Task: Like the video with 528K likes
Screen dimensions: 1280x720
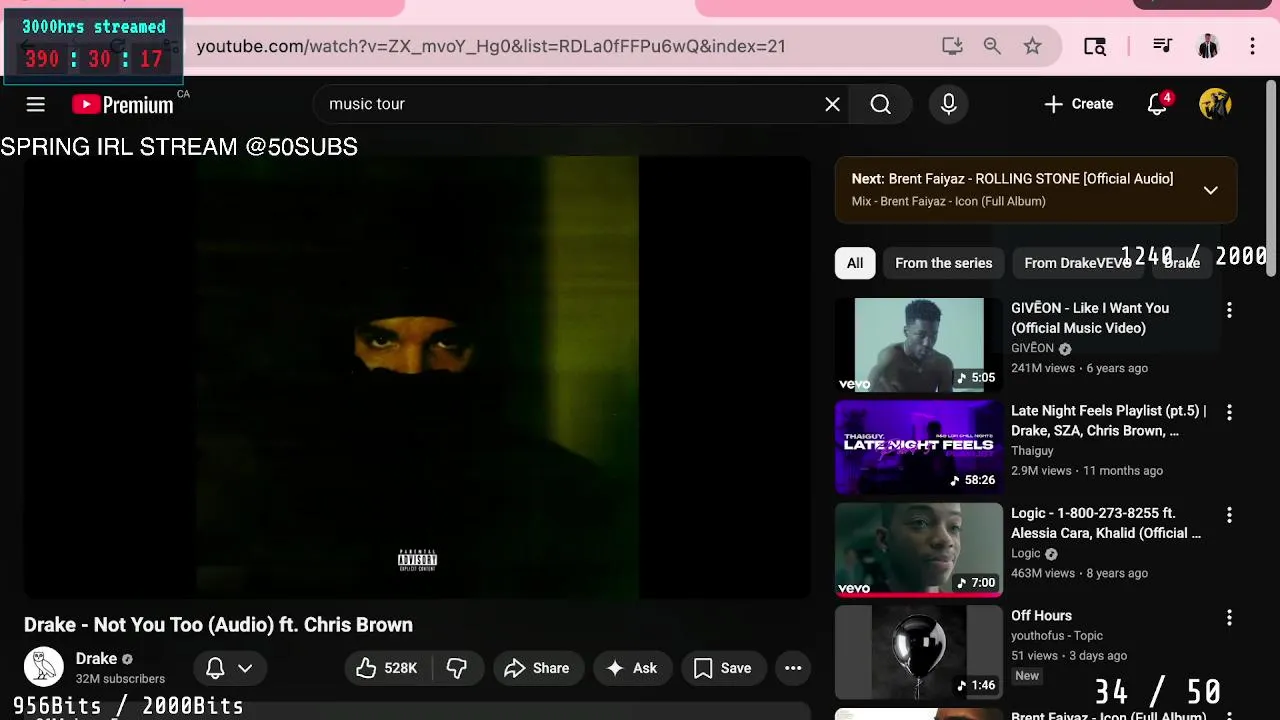Action: coord(386,668)
